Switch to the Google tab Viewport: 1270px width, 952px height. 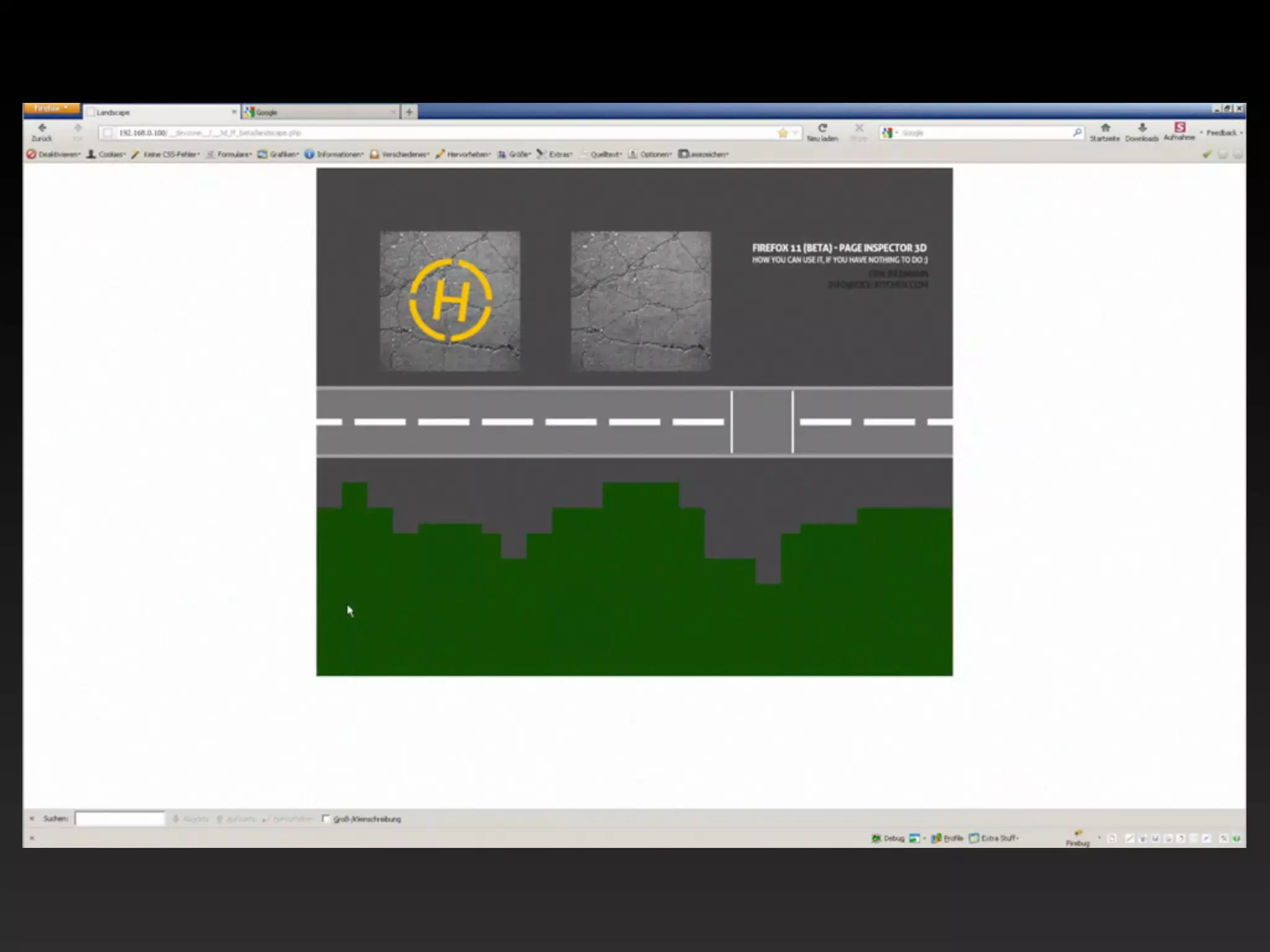tap(320, 112)
